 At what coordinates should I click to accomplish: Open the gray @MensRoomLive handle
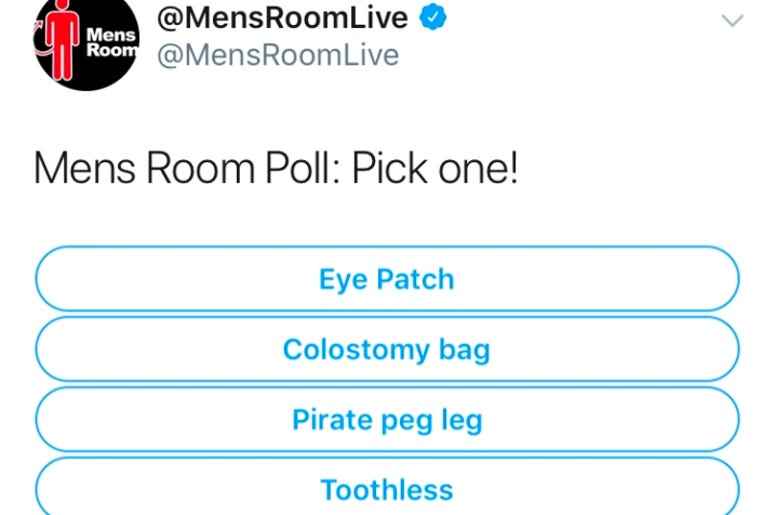278,55
